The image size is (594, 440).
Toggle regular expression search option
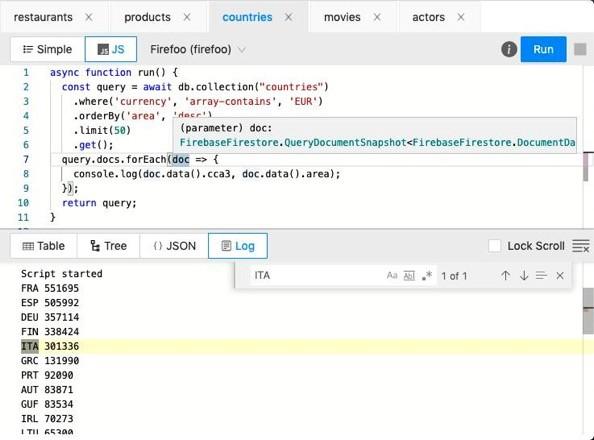click(427, 276)
